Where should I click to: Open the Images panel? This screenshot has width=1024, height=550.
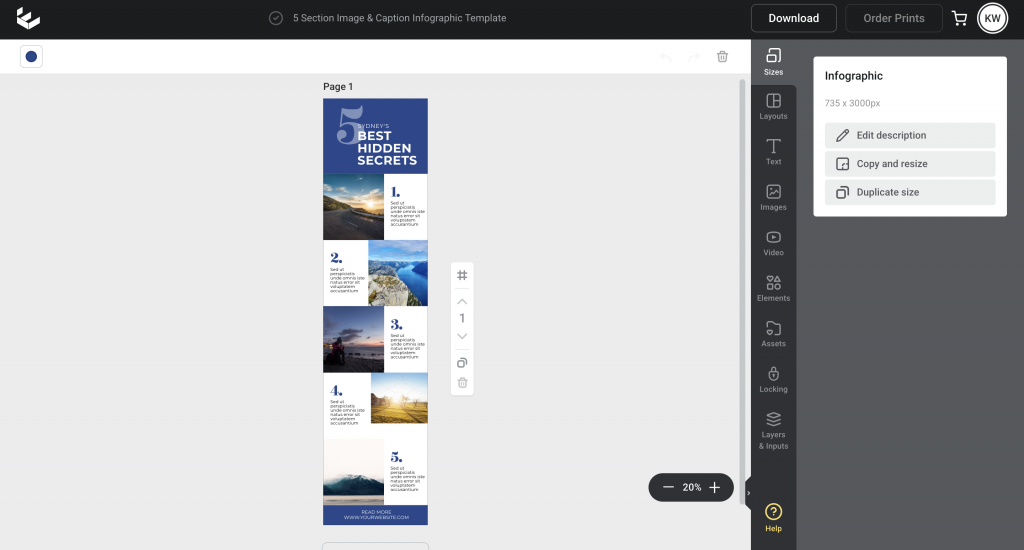(773, 197)
